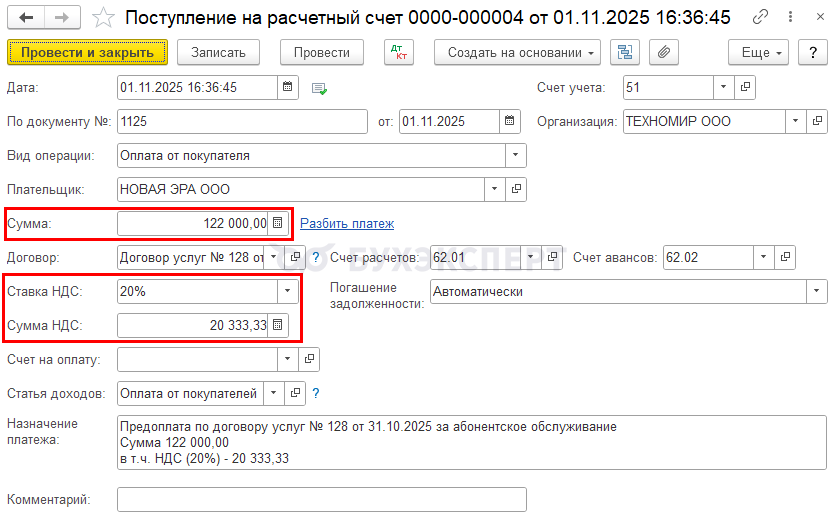Image resolution: width=837 pixels, height=520 pixels.
Task: Expand the Вид операции dropdown
Action: pyautogui.click(x=515, y=155)
